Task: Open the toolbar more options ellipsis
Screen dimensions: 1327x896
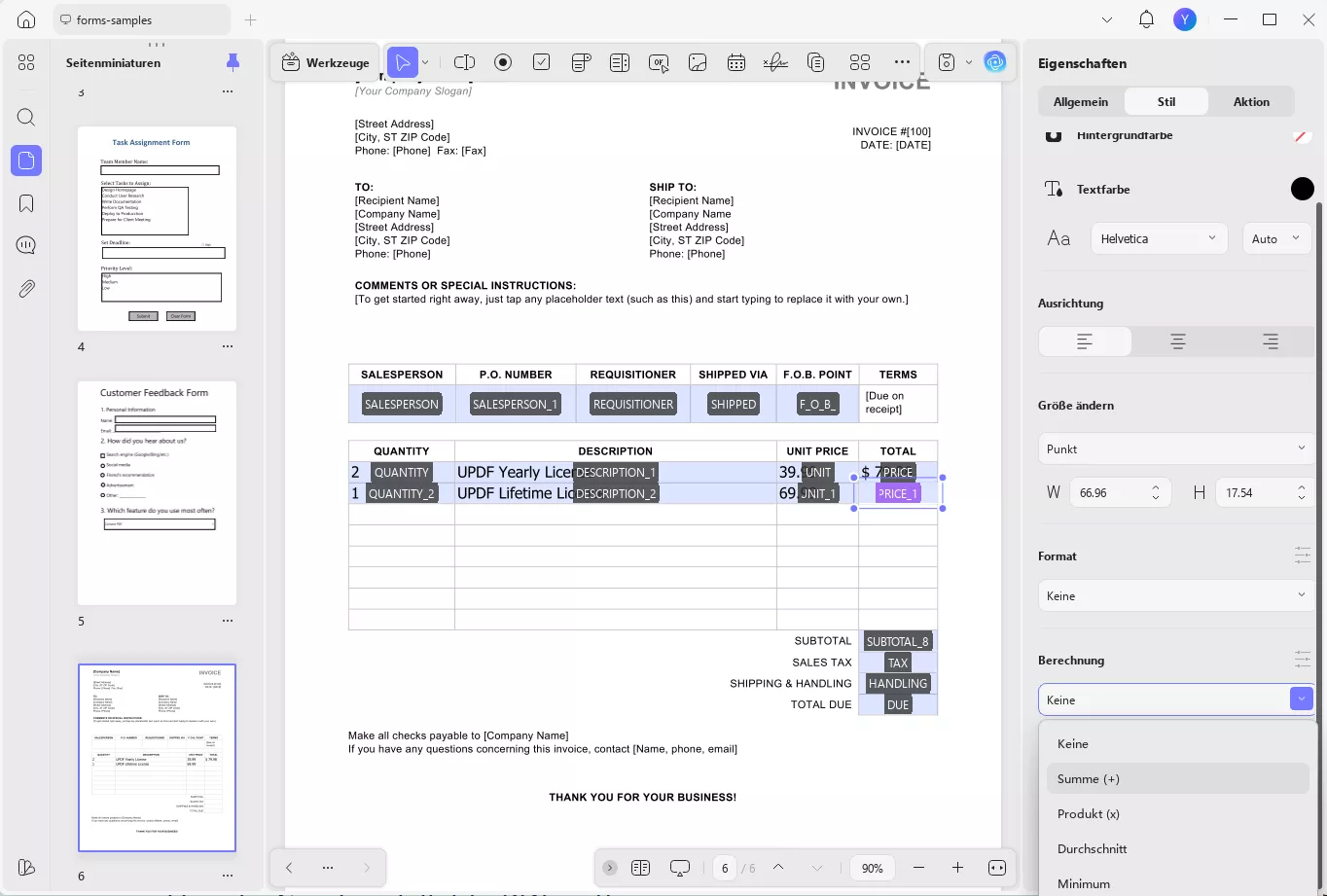Action: (903, 62)
